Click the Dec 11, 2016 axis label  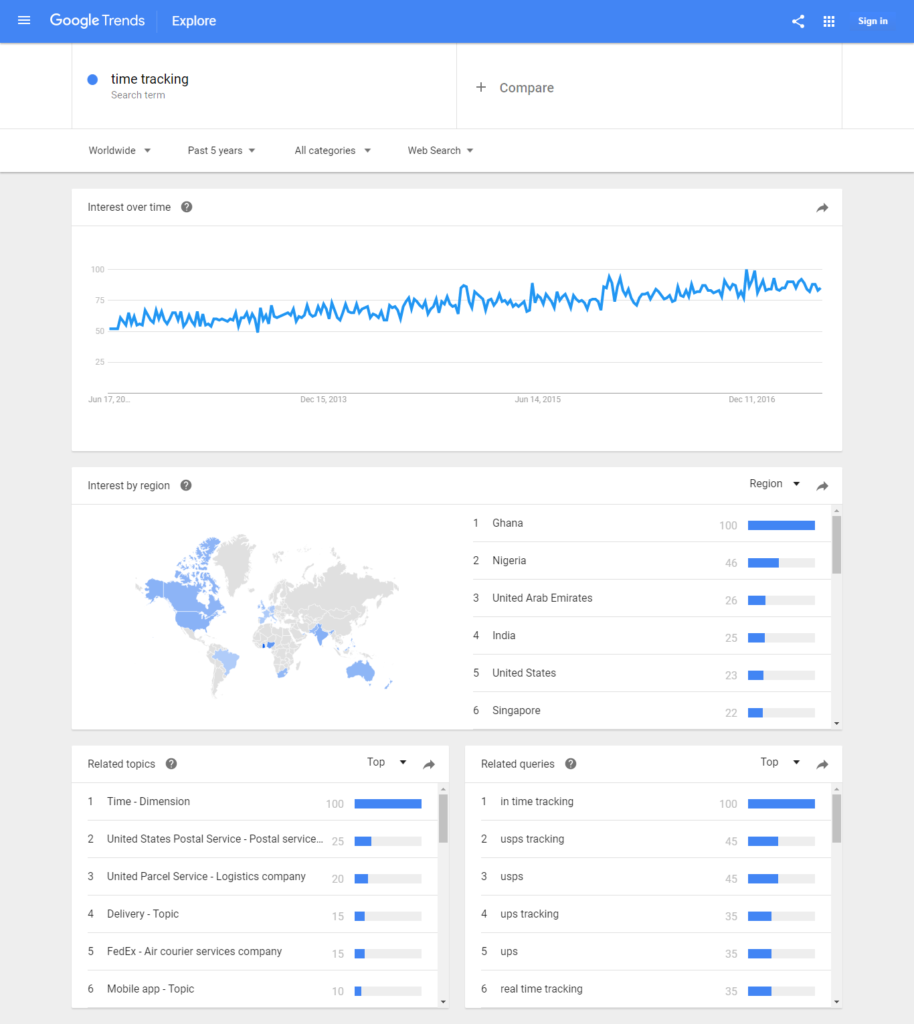tap(751, 399)
